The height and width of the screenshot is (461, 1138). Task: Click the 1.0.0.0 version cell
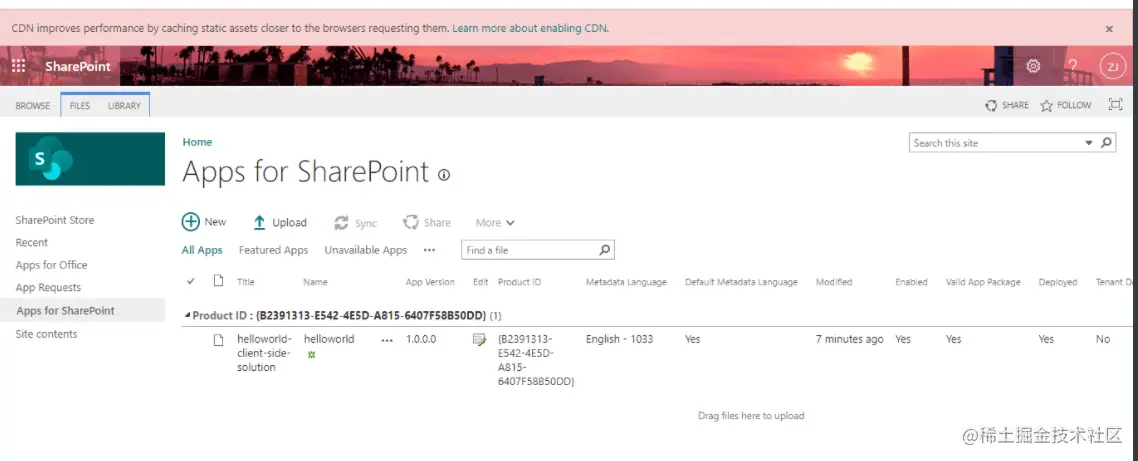[x=421, y=339]
